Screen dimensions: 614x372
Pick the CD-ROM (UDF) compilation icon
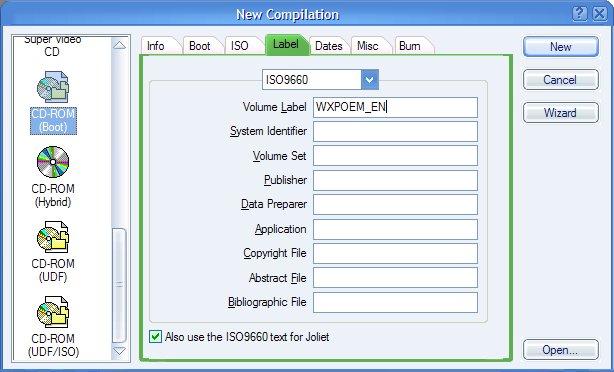tap(53, 237)
